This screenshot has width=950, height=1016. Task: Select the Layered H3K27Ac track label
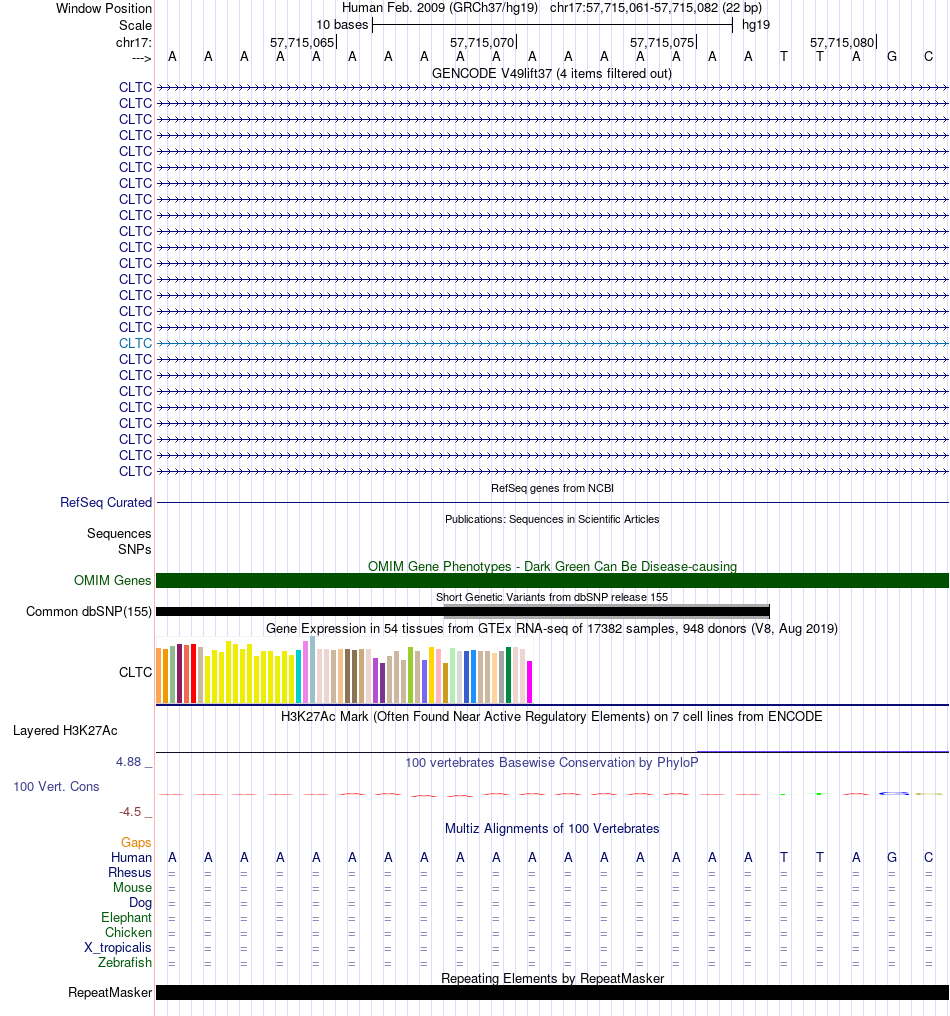point(65,730)
